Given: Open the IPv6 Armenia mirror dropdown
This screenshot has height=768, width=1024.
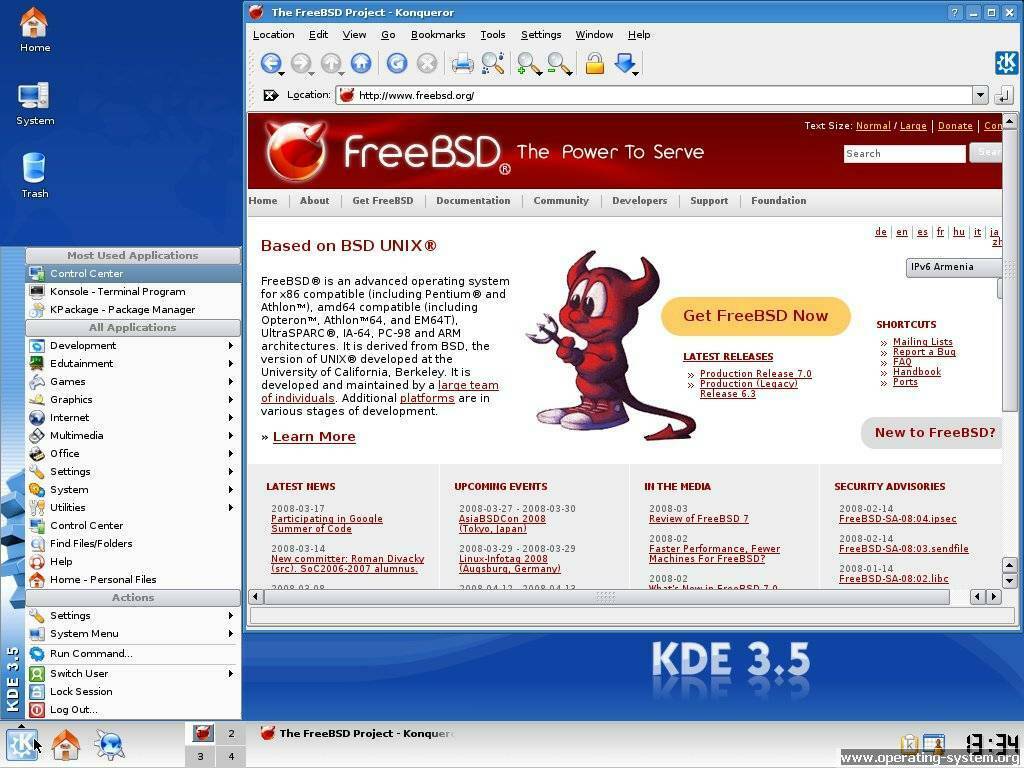Looking at the screenshot, I should (x=954, y=267).
